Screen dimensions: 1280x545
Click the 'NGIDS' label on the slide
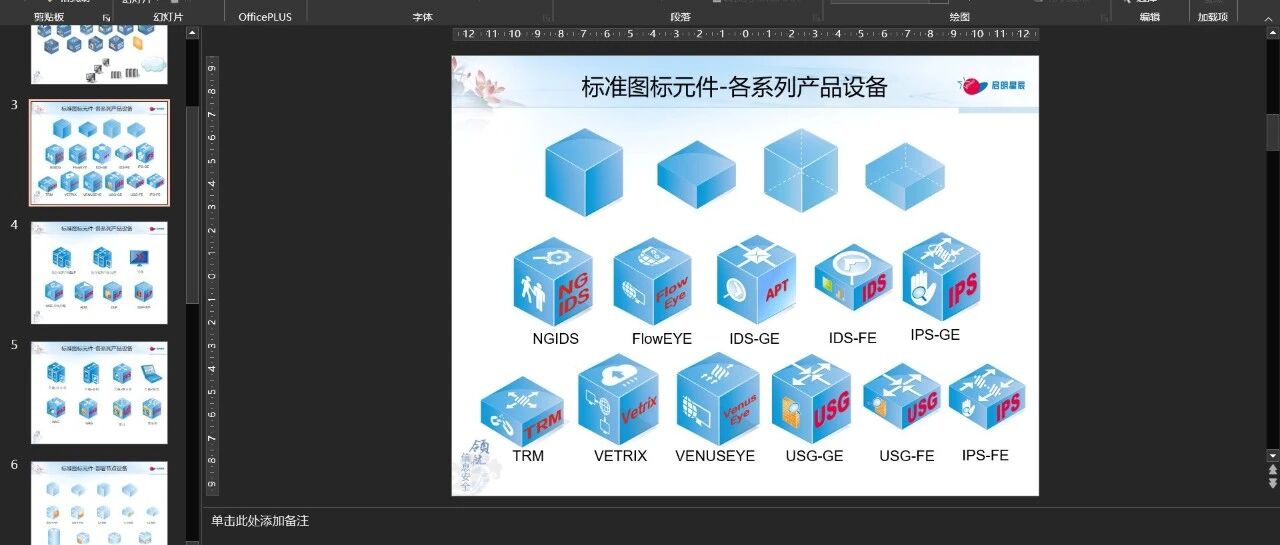[555, 338]
